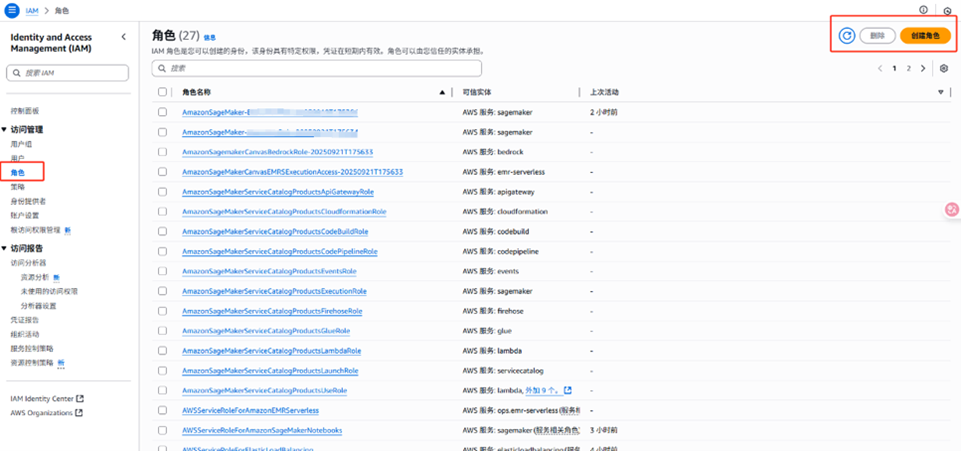This screenshot has width=961, height=451.
Task: Open 分析器设置 navigation item
Action: tap(39, 306)
